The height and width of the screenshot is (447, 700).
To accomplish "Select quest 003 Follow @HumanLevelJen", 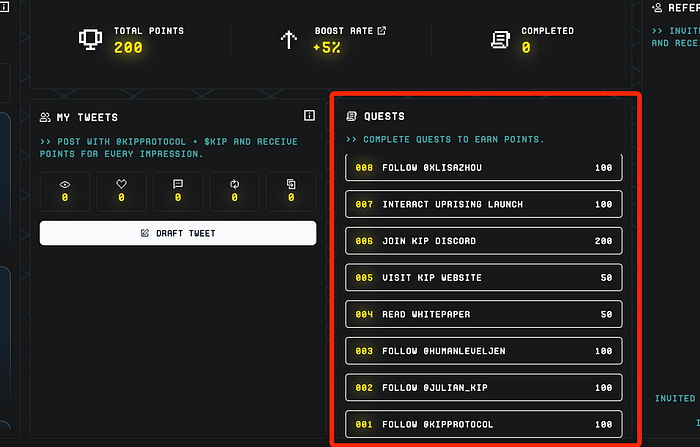I will coord(484,351).
